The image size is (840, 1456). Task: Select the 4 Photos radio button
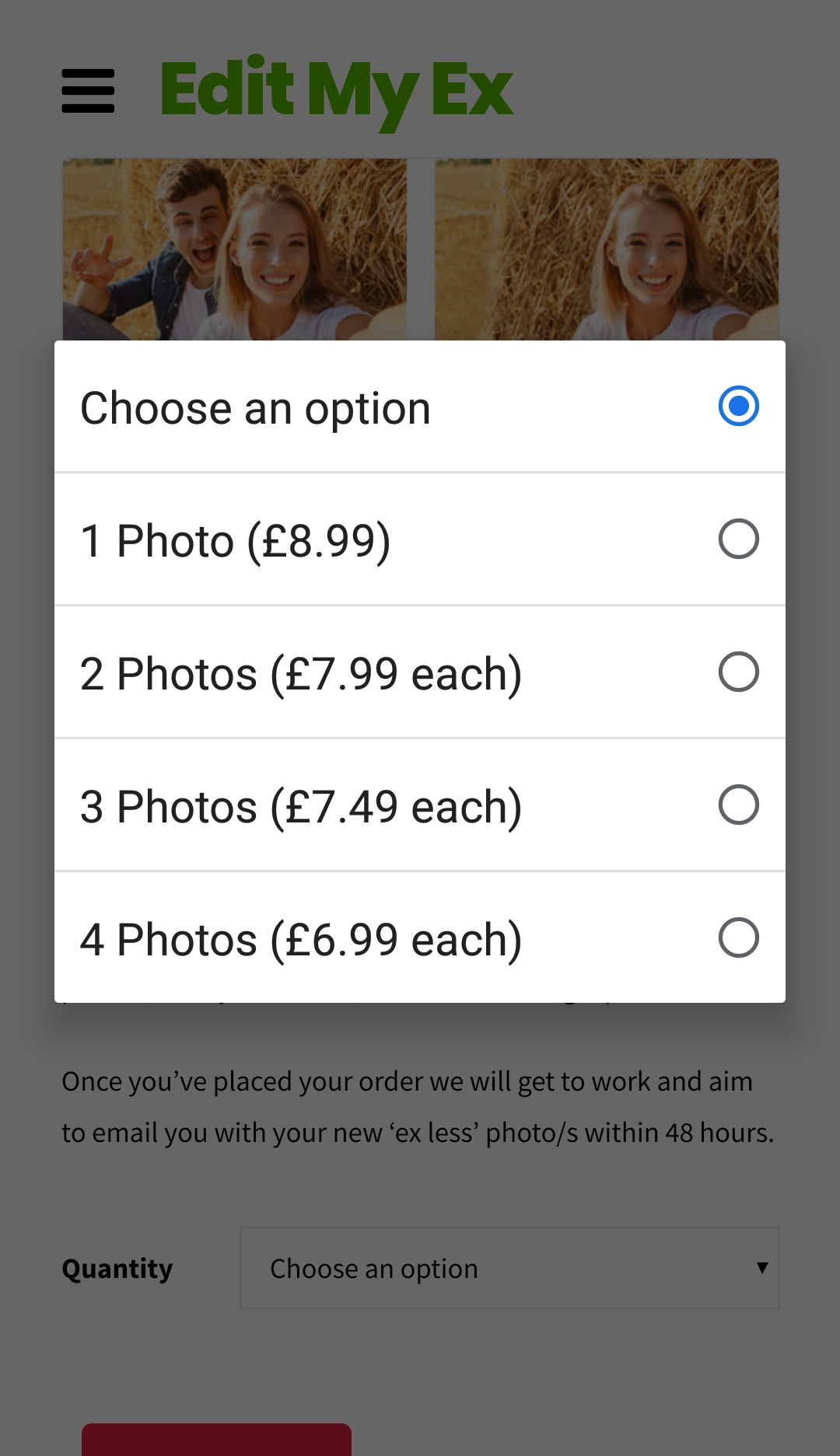coord(738,937)
